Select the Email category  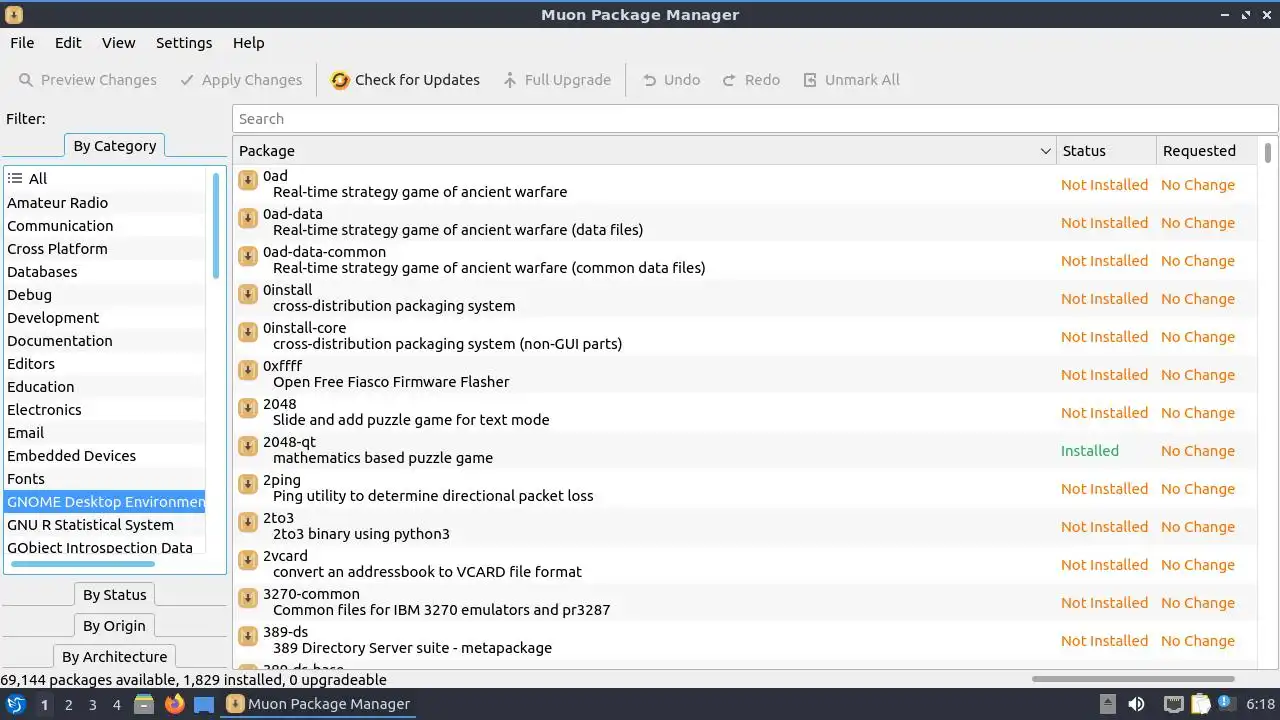tap(105, 433)
